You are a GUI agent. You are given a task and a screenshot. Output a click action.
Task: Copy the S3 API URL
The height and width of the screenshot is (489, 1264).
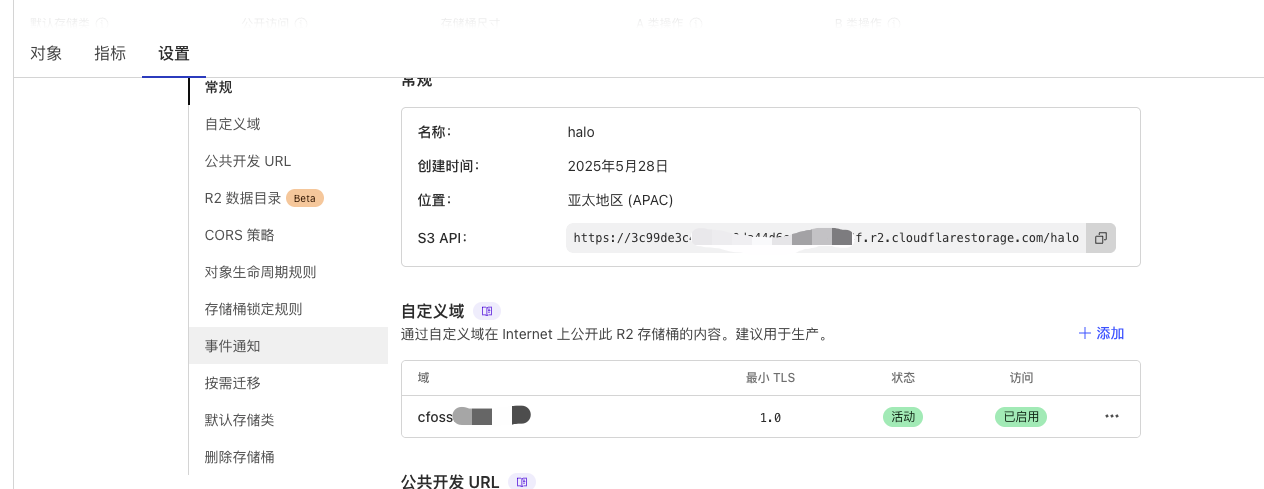click(1101, 238)
